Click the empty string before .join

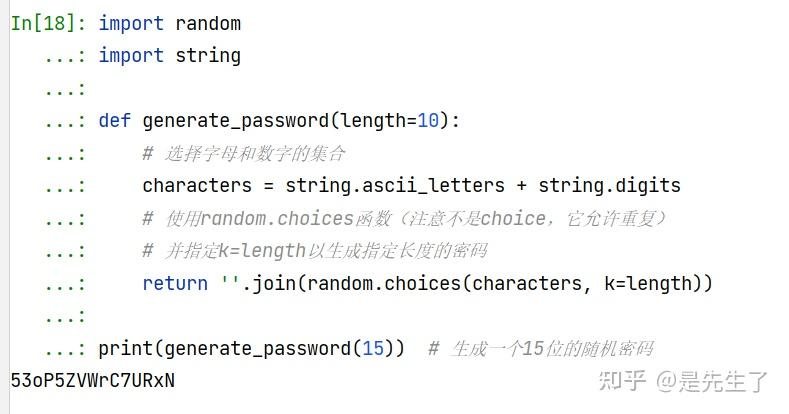[x=229, y=282]
